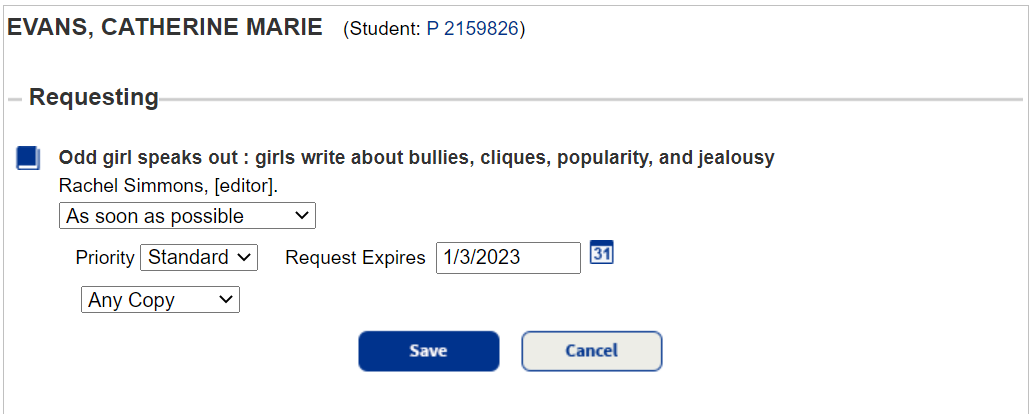Image resolution: width=1032 pixels, height=414 pixels.
Task: Expand the 'Any Copy' dropdown
Action: click(160, 299)
